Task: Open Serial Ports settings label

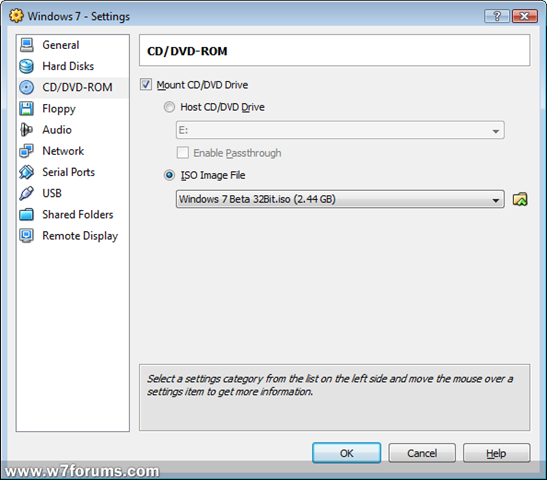Action: point(68,172)
